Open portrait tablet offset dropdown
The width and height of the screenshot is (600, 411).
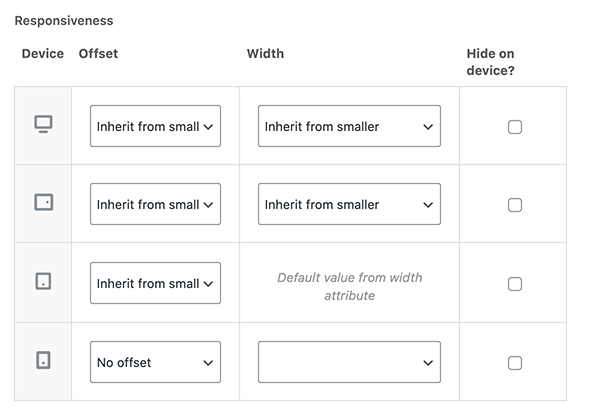tap(155, 283)
